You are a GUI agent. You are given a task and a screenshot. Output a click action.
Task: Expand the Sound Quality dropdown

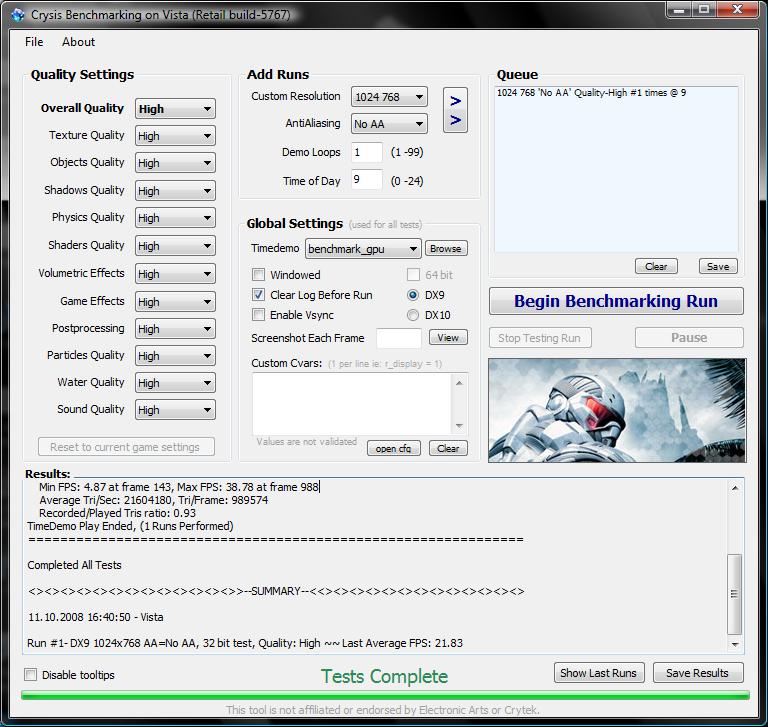point(175,410)
